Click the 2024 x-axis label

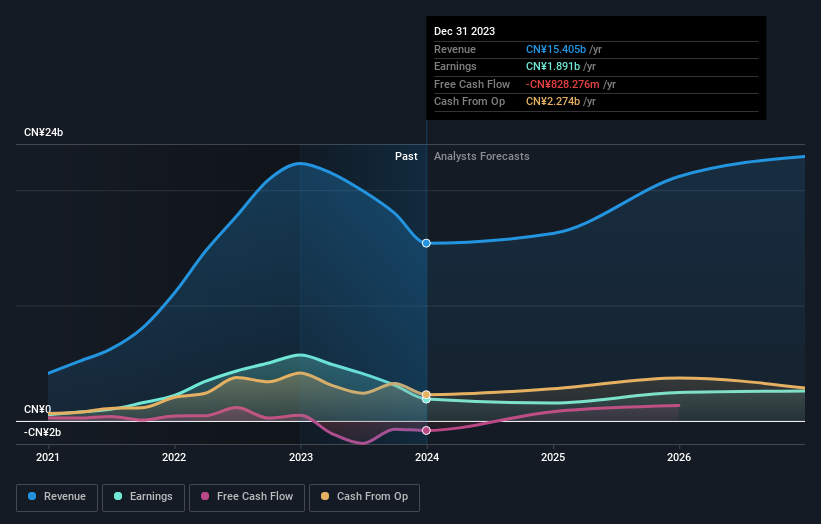(x=427, y=457)
